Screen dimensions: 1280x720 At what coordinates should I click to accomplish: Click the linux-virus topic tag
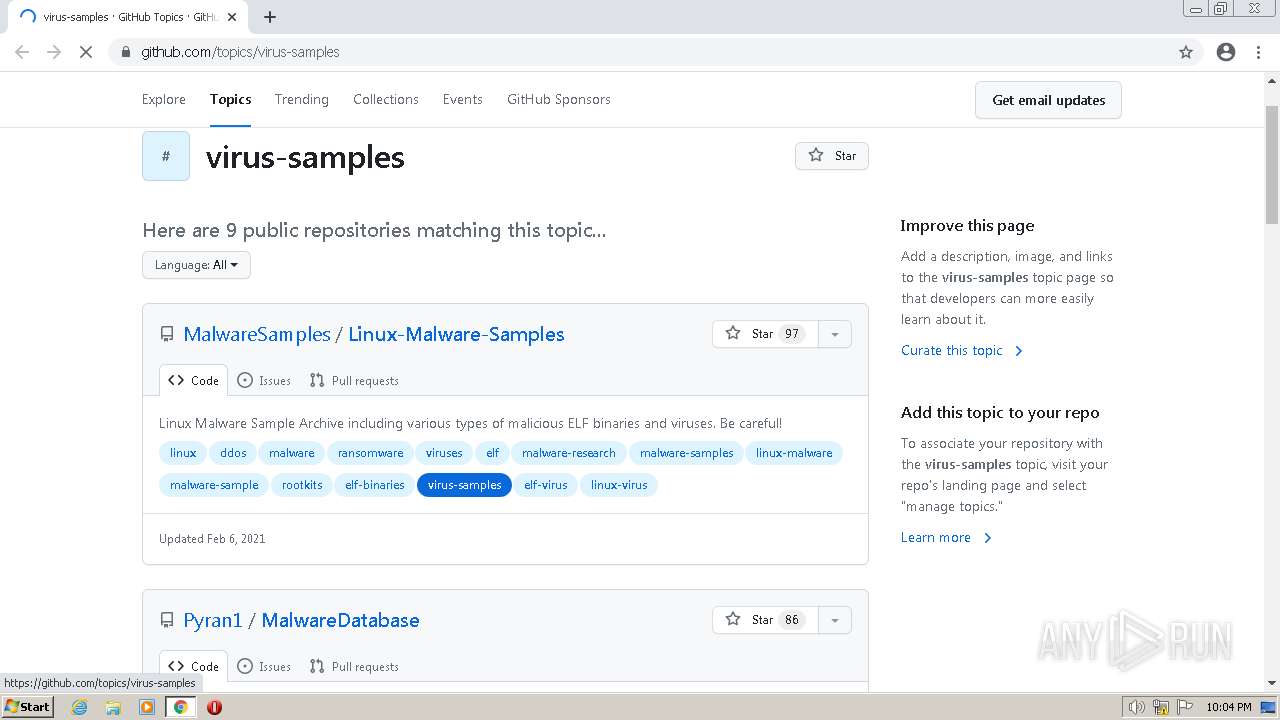pyautogui.click(x=619, y=485)
